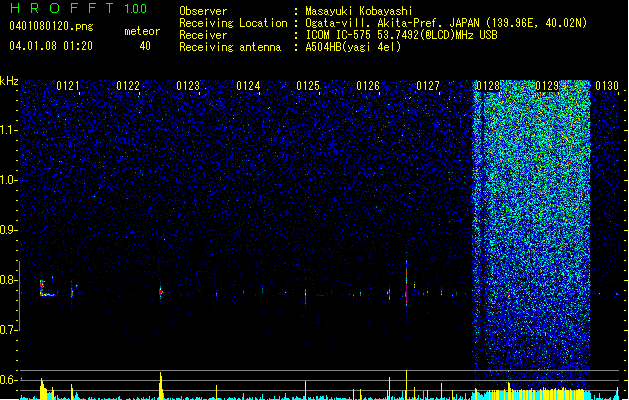Viewport: 629px width, 400px height.
Task: Click the tallest yellow power spike before 0127
Action: click(406, 384)
